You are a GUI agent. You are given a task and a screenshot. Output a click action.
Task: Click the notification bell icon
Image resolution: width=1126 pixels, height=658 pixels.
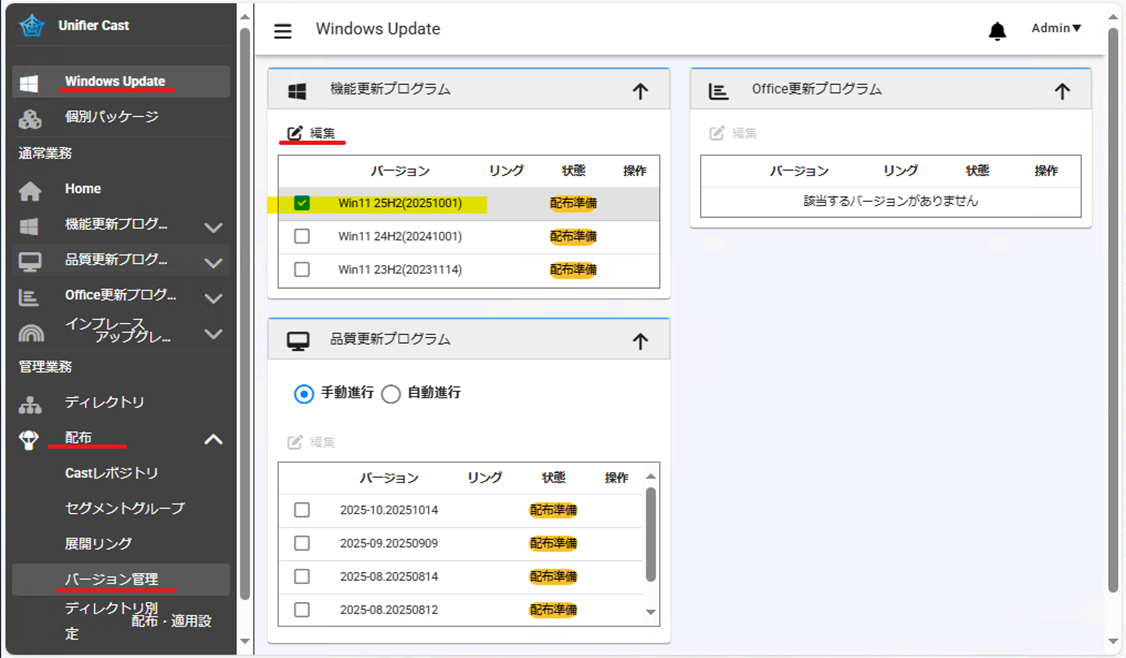(997, 31)
